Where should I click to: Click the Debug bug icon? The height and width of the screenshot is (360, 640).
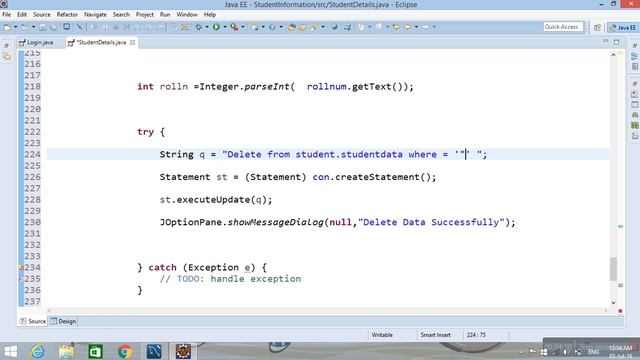198,27
